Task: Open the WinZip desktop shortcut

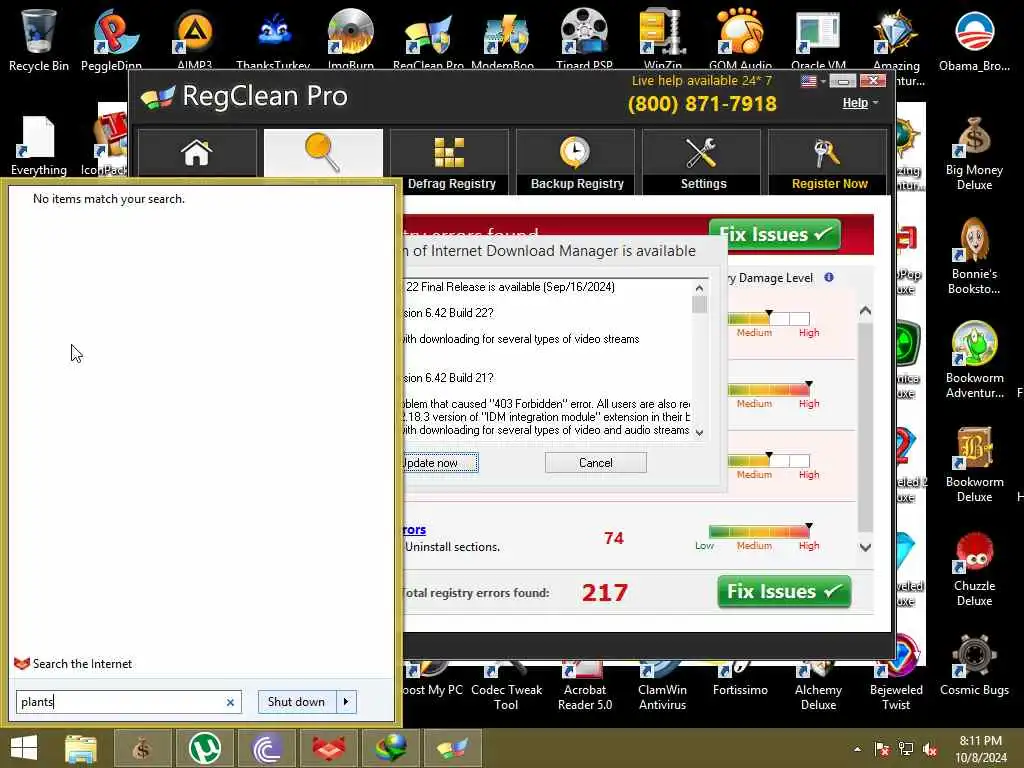Action: 662,39
